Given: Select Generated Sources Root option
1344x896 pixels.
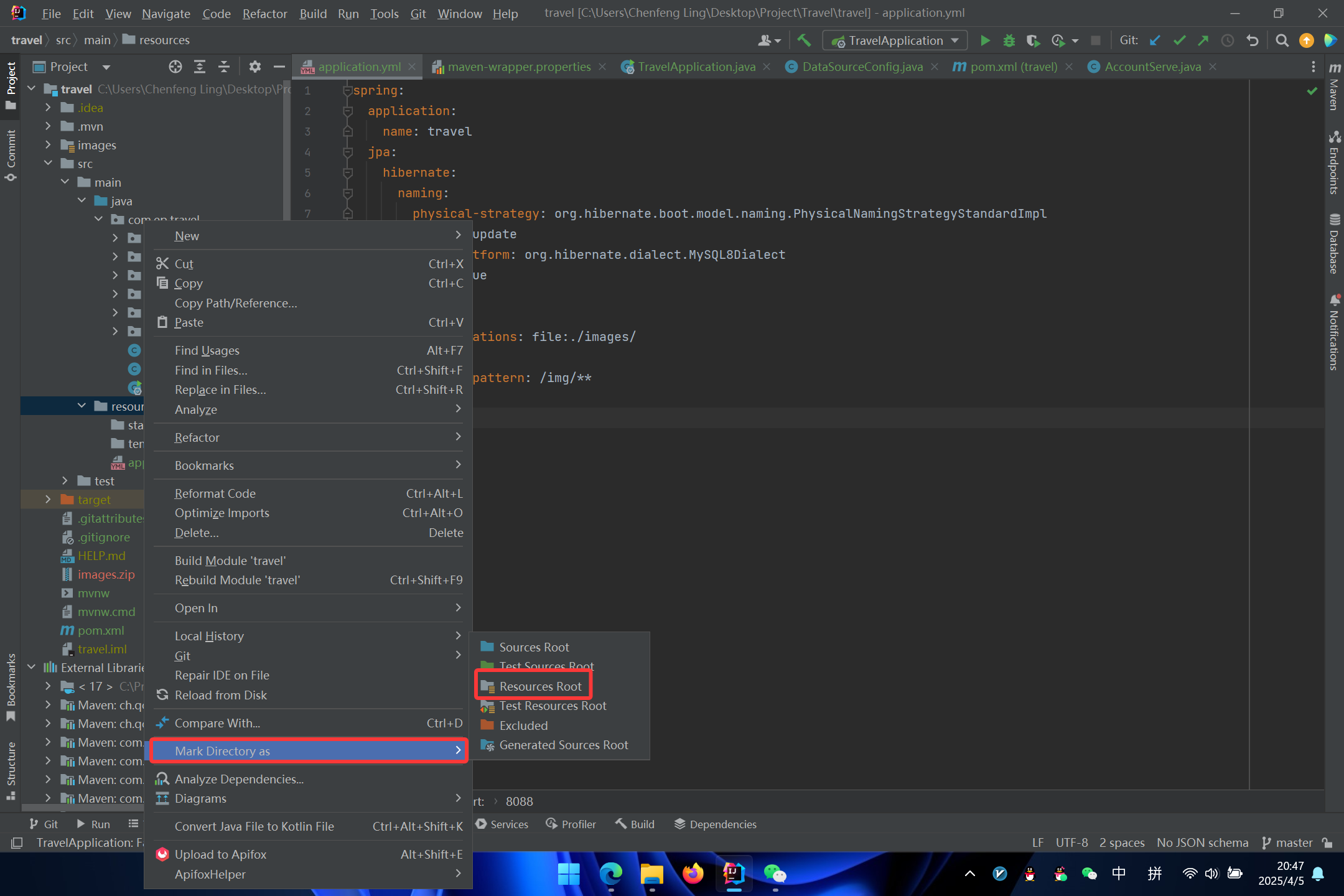Looking at the screenshot, I should click(559, 745).
